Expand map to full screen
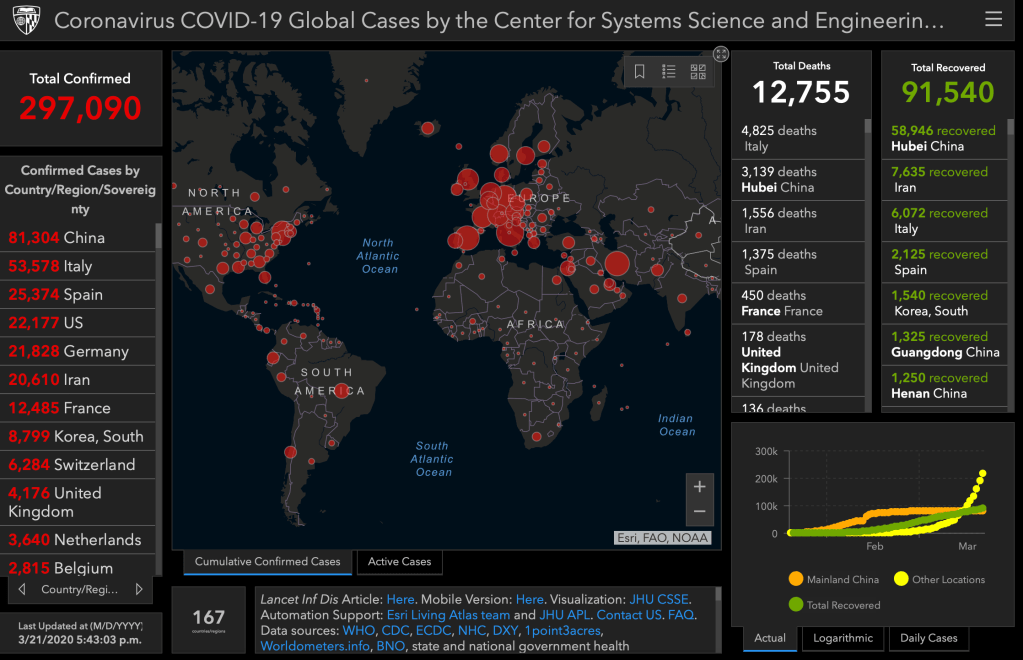The height and width of the screenshot is (660, 1023). point(720,54)
